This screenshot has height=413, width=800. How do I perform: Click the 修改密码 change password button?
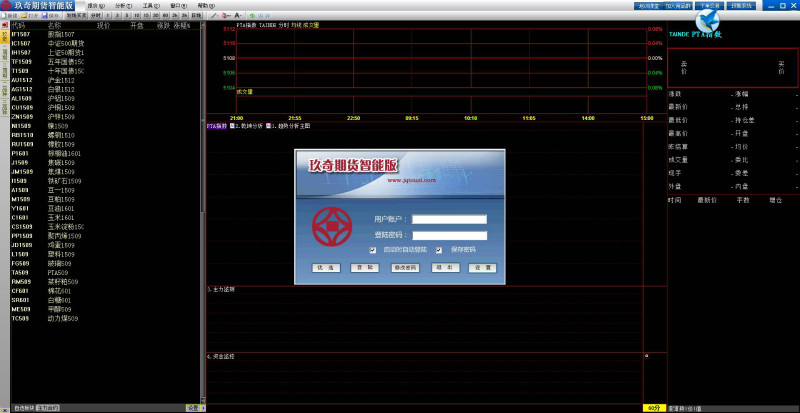point(403,268)
